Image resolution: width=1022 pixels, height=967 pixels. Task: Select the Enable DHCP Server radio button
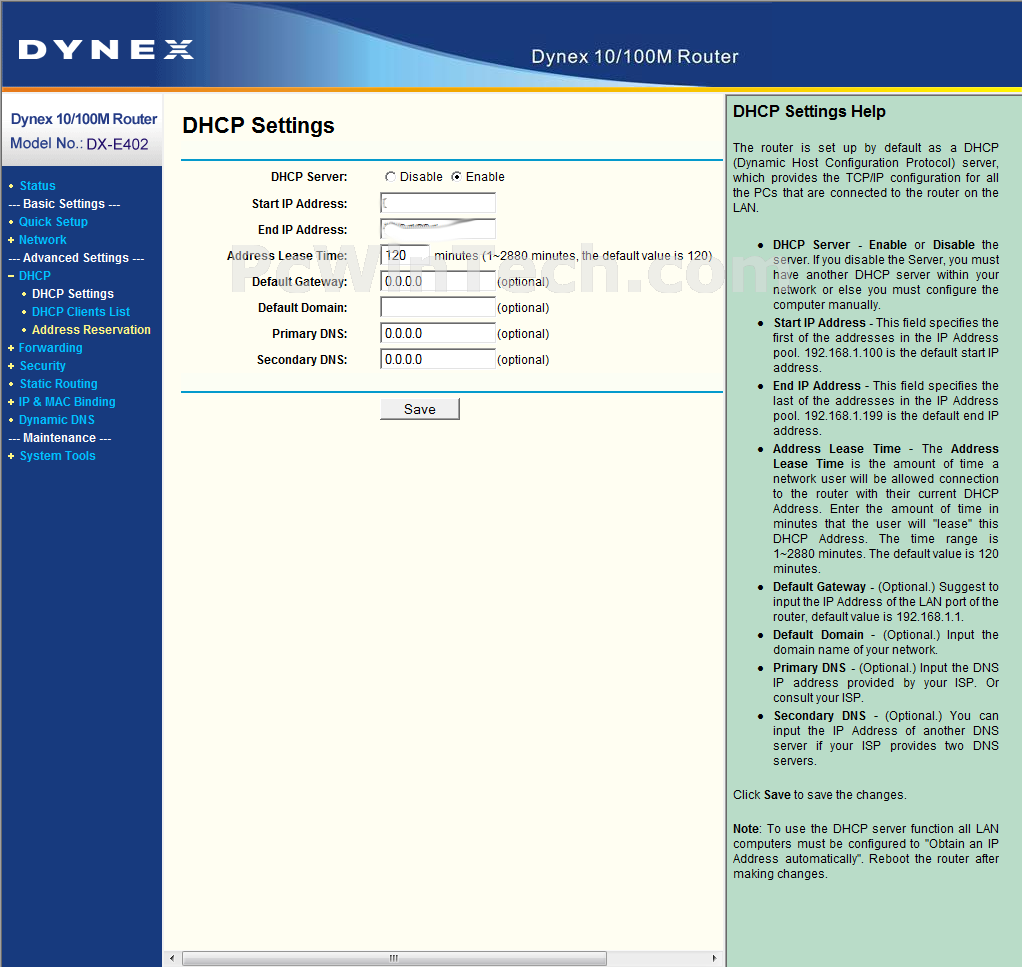pos(456,177)
